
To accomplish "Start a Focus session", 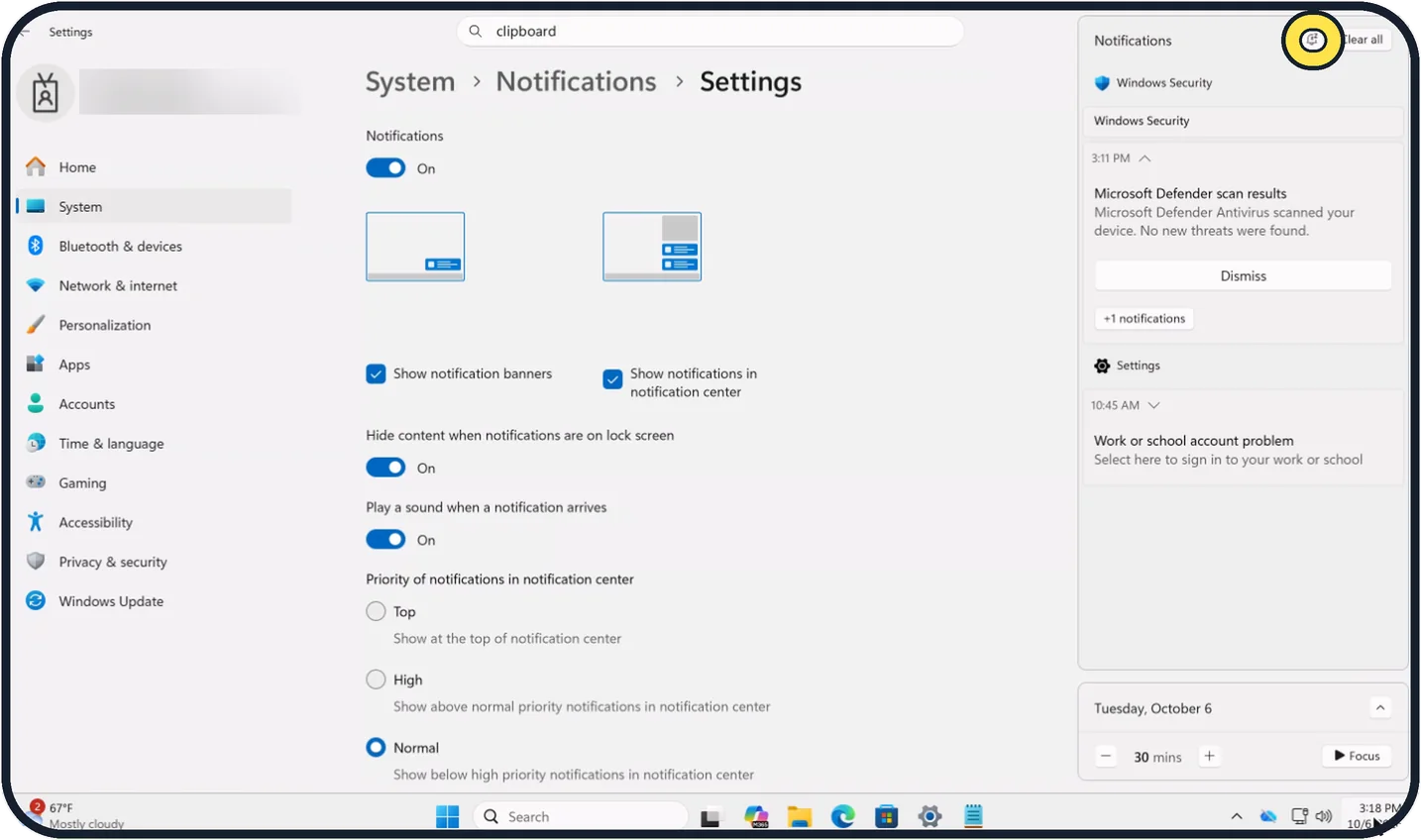I will click(1358, 757).
